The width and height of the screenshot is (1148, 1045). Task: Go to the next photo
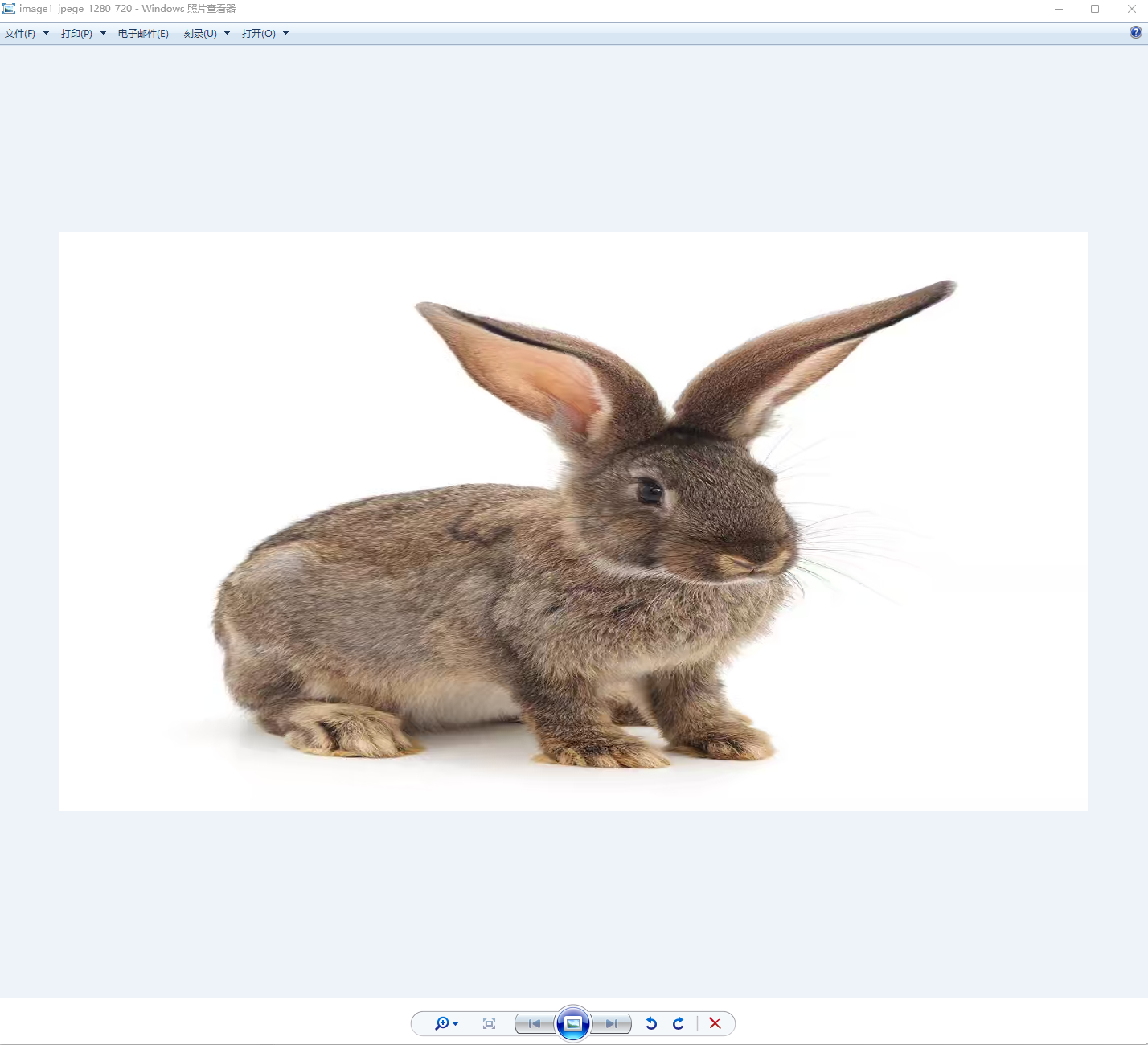(x=611, y=1023)
